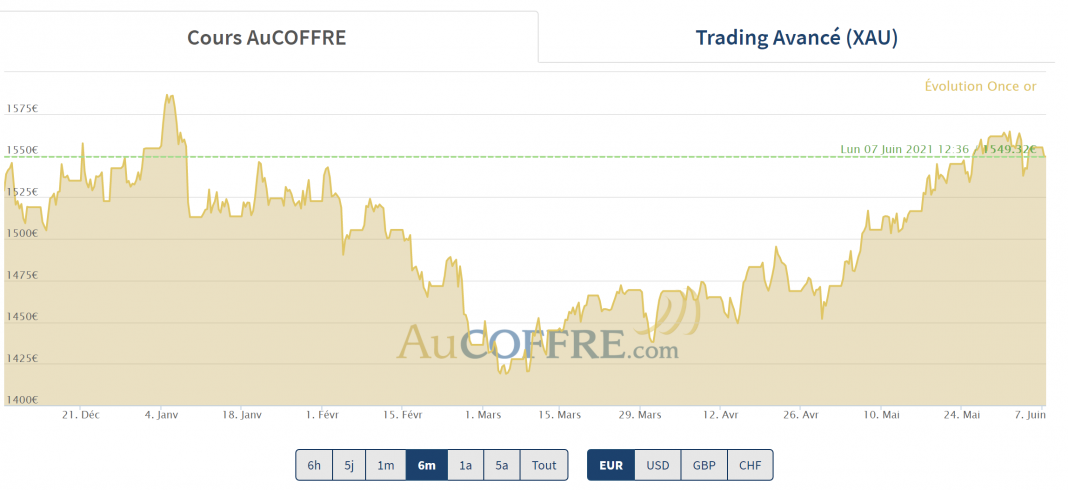Switch currency to USD
This screenshot has height=490, width=1068.
point(657,465)
